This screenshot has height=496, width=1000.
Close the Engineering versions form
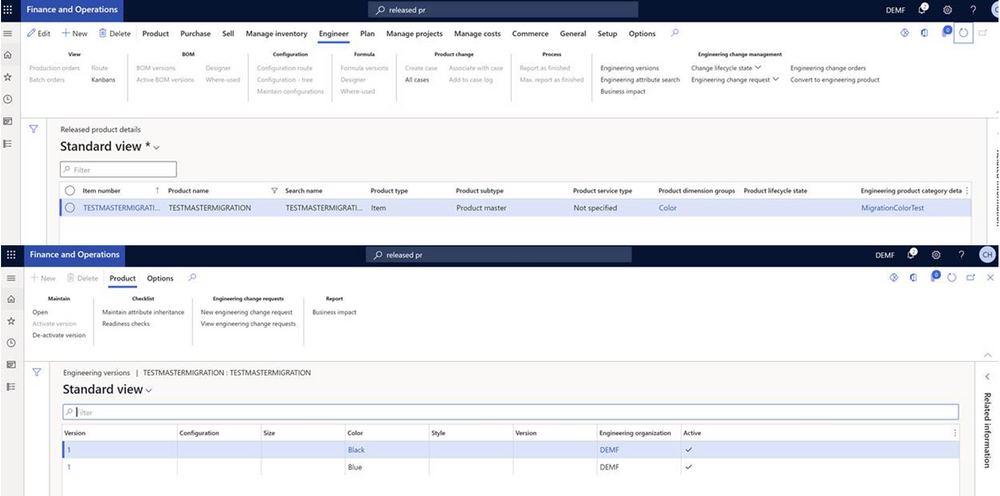pos(990,277)
